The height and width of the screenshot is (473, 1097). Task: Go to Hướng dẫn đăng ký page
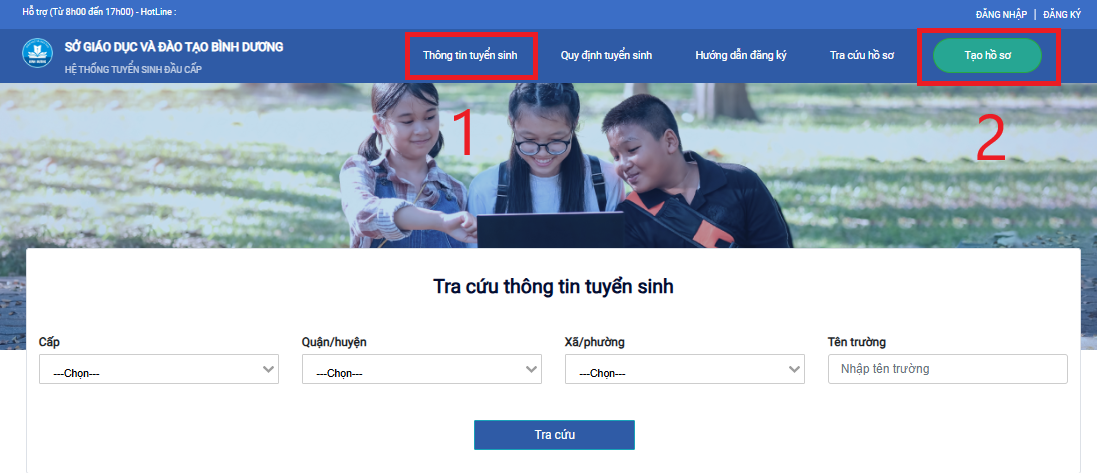[x=741, y=55]
